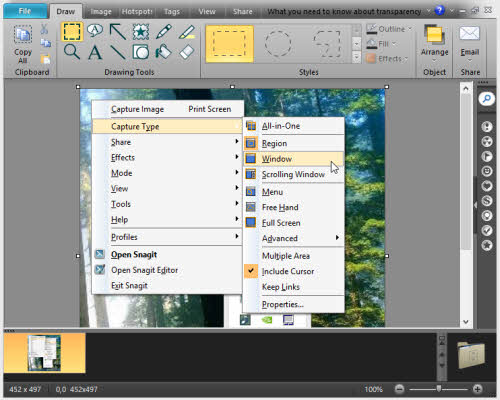Image resolution: width=500 pixels, height=400 pixels.
Task: Switch to the Share ribbon tab
Action: click(243, 12)
